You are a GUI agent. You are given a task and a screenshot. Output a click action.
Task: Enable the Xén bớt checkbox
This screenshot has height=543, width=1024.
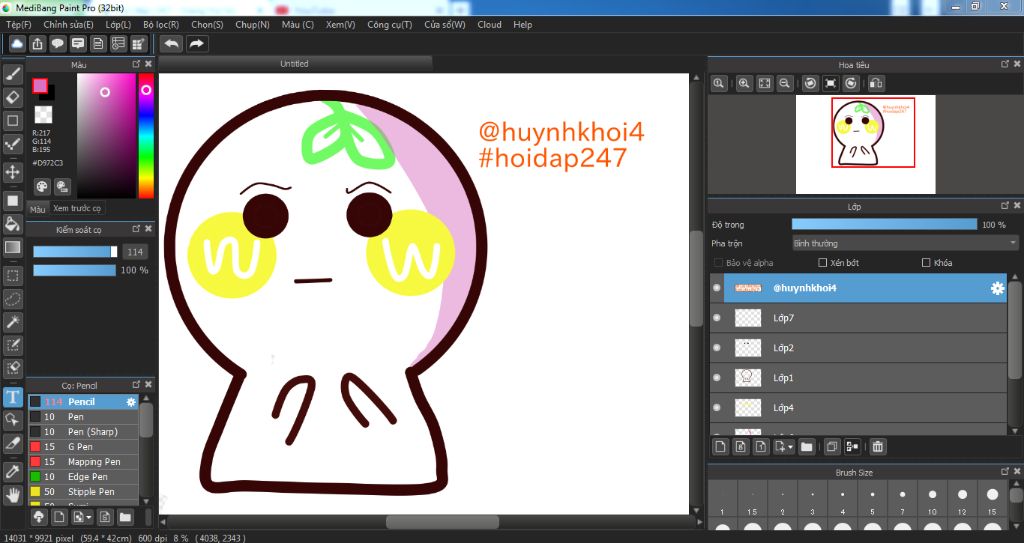(823, 263)
